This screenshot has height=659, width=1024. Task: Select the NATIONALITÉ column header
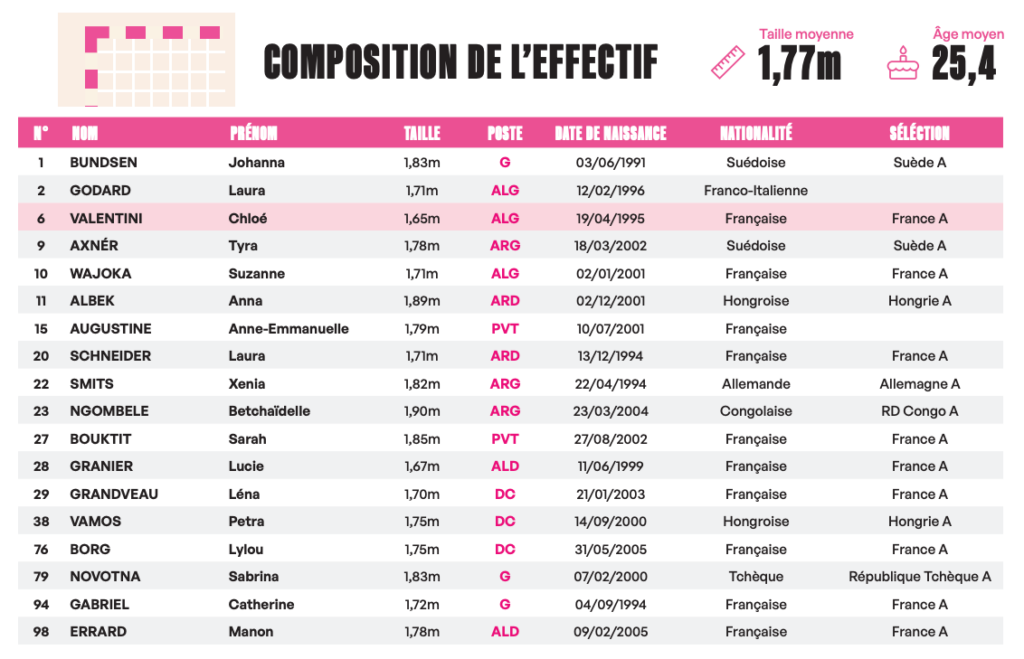(x=756, y=133)
